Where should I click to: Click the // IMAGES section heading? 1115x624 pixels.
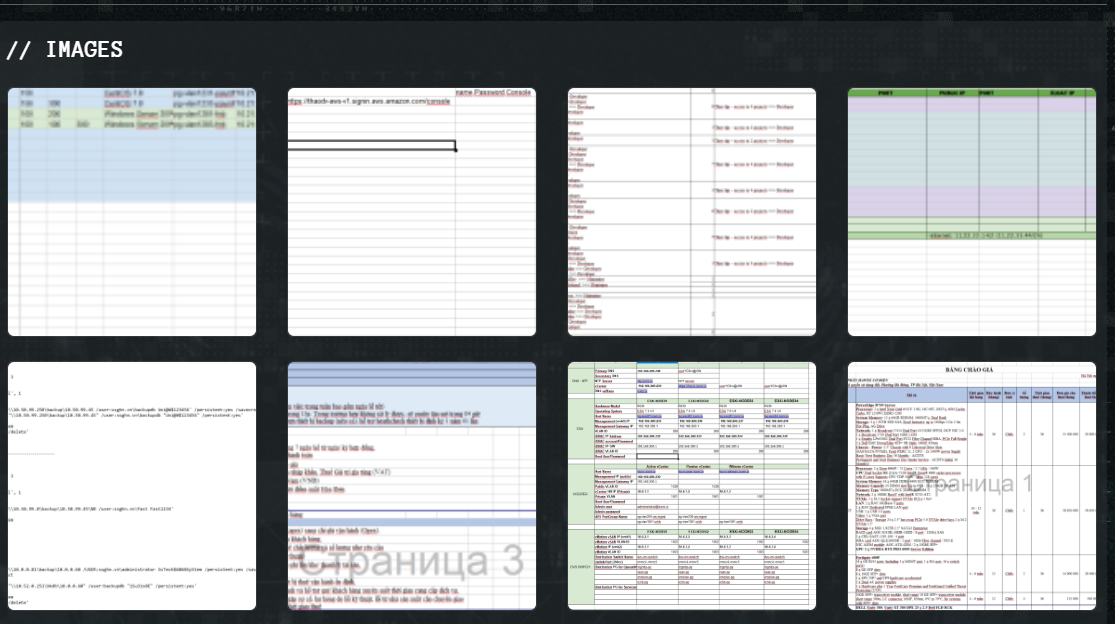(65, 49)
